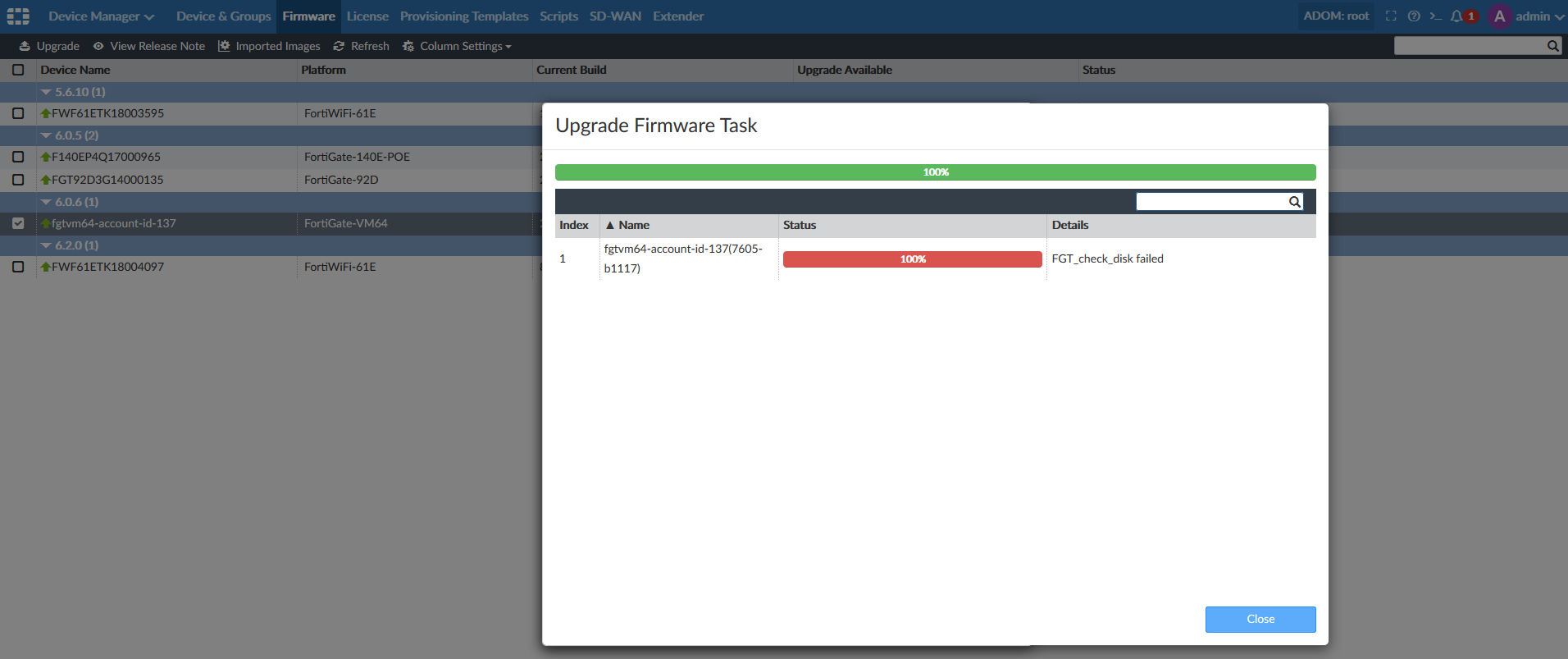Click the upgrade arrow icon for FGT92D3G14000135
The height and width of the screenshot is (659, 1568).
(x=46, y=180)
